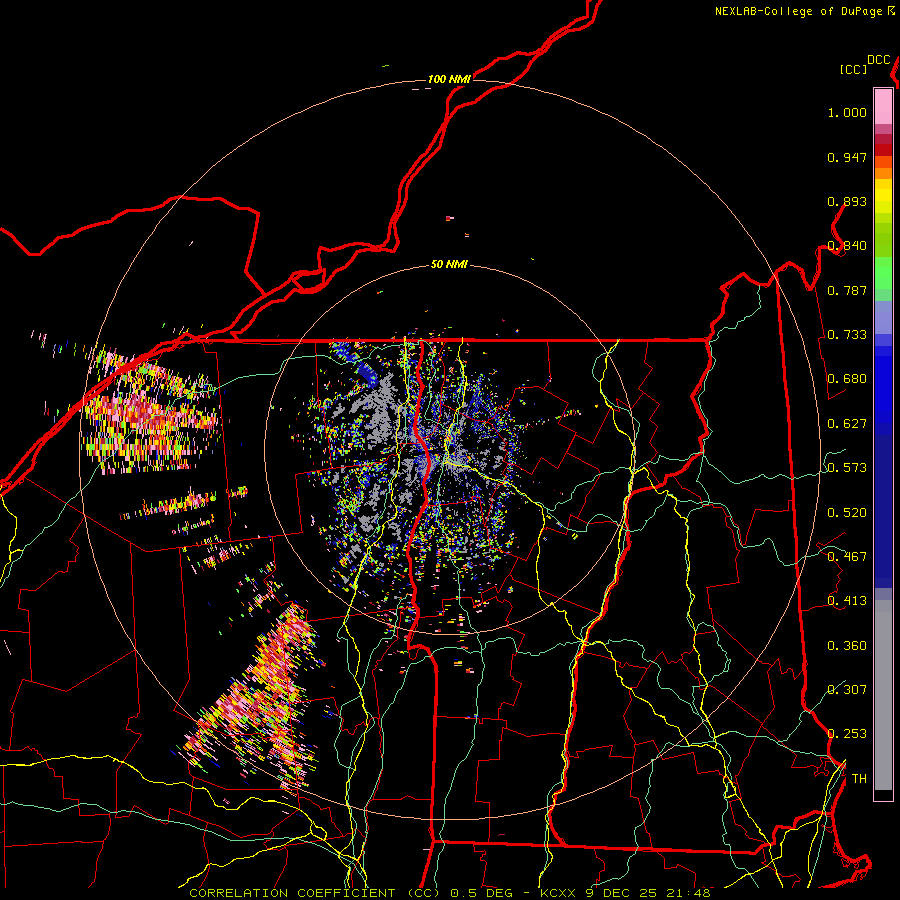This screenshot has height=900, width=900.
Task: Pick the orange swatch in the color bar
Action: coord(883,173)
